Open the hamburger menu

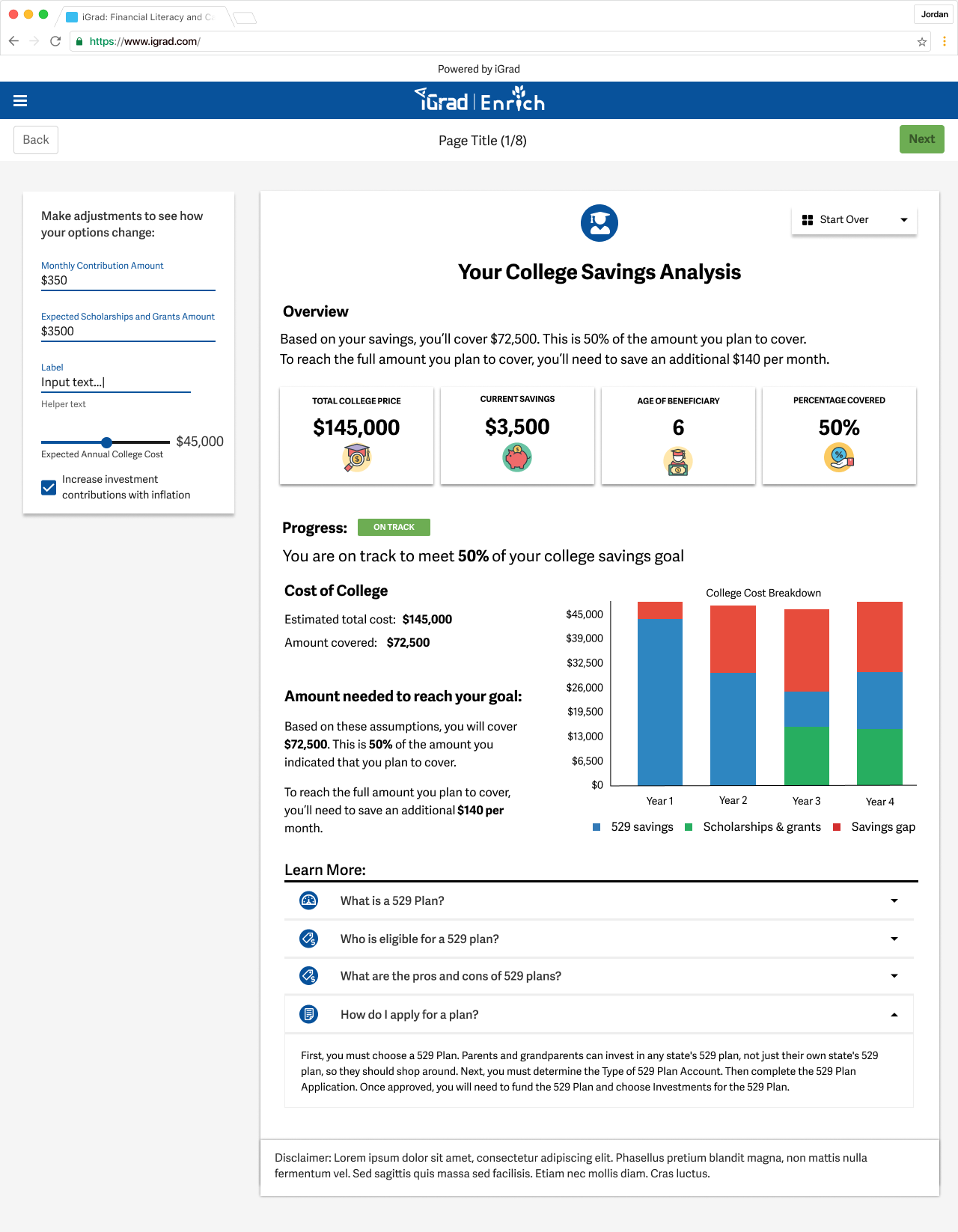point(20,100)
